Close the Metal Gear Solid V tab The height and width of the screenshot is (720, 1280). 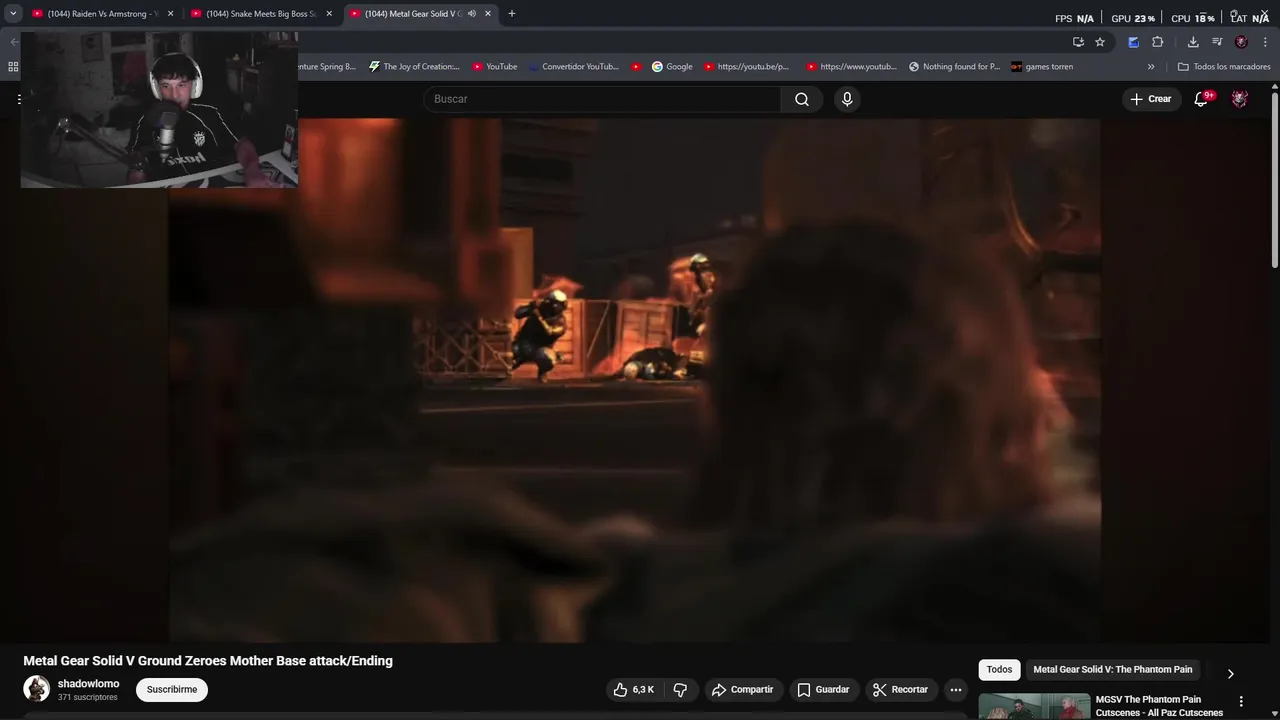coord(488,14)
